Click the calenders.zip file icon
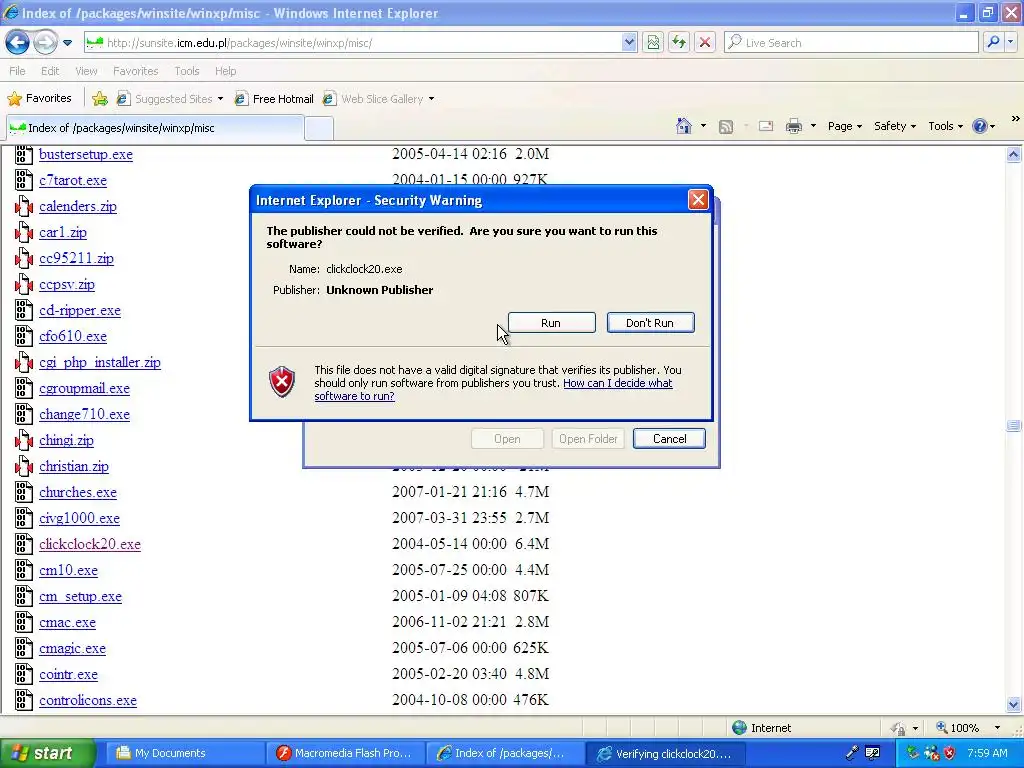1024x768 pixels. [x=24, y=206]
